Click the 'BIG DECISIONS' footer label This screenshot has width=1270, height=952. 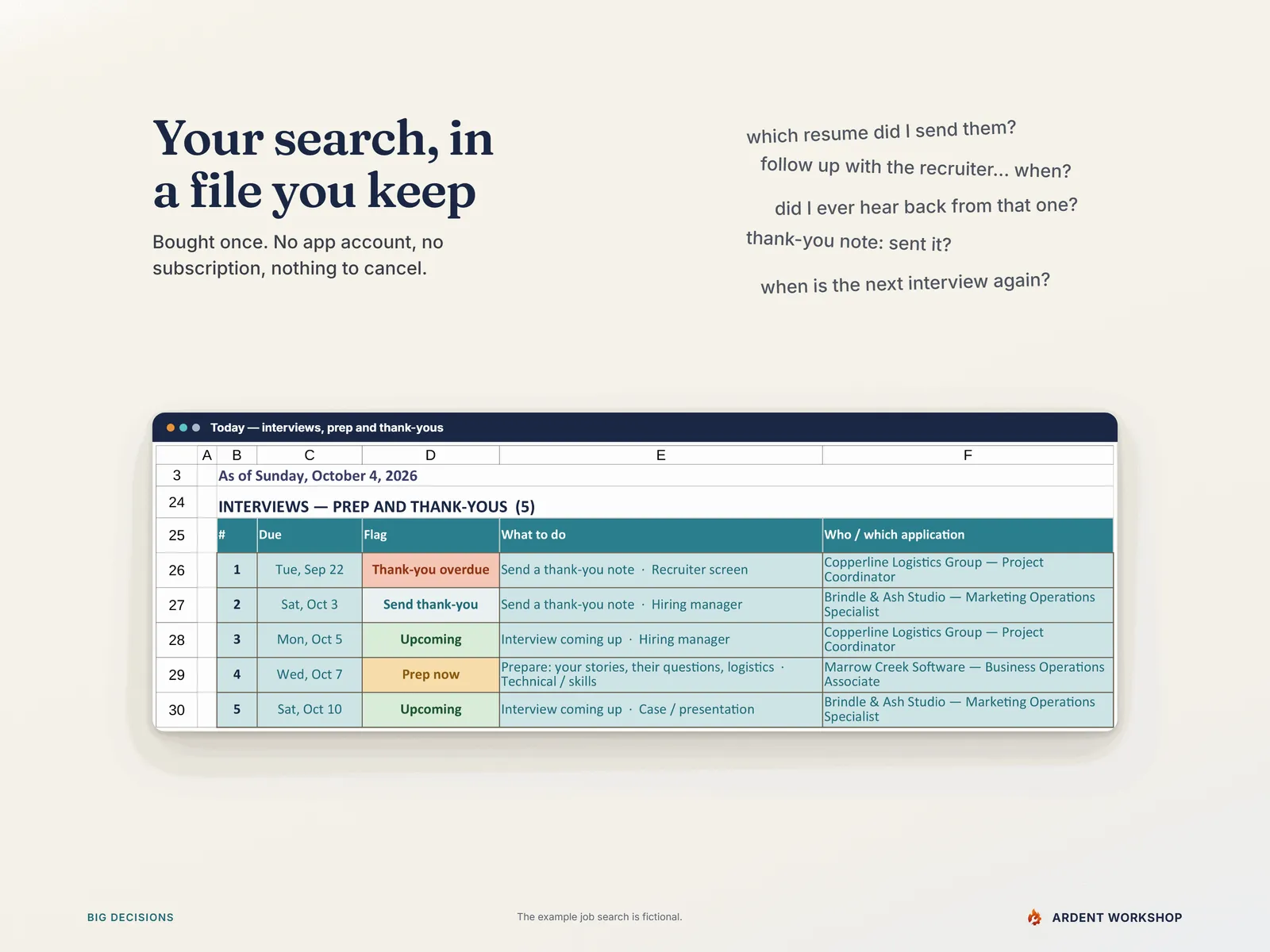(130, 917)
